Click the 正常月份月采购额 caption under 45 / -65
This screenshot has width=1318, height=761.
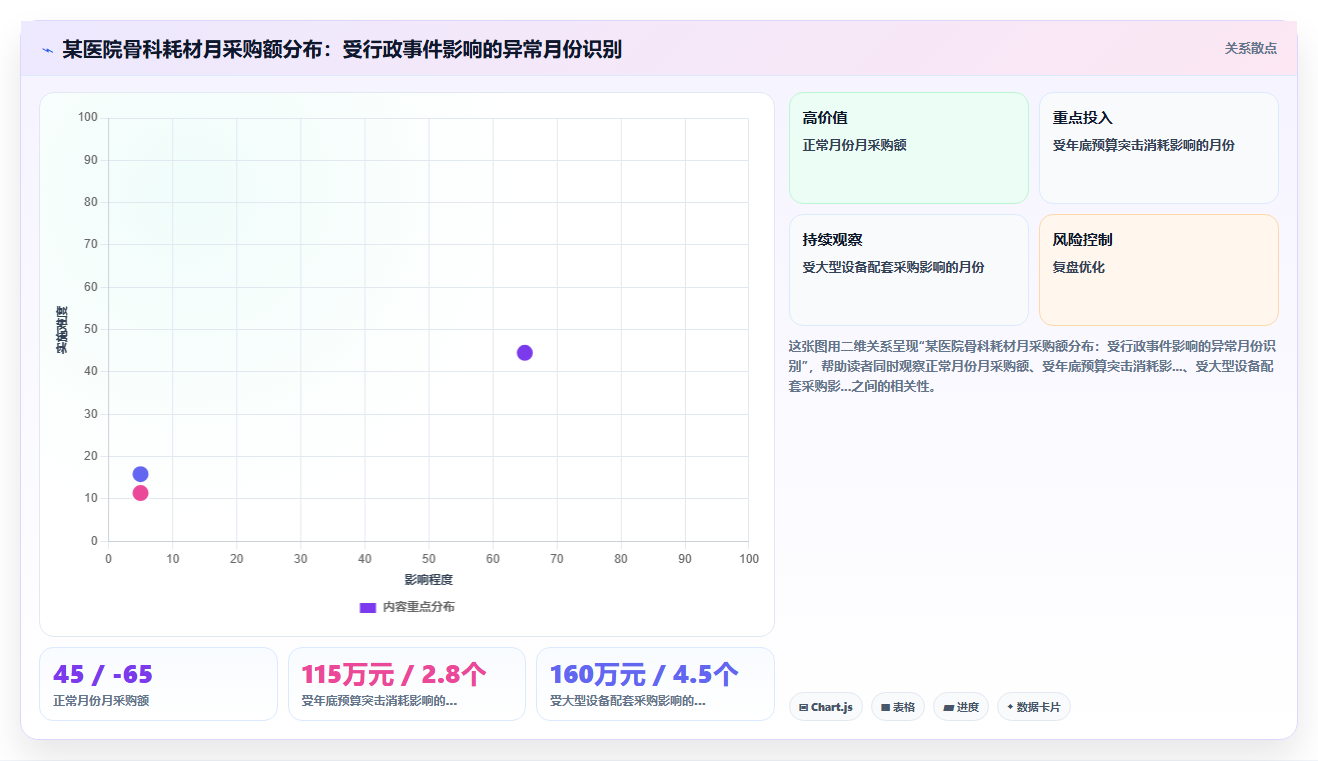(101, 701)
